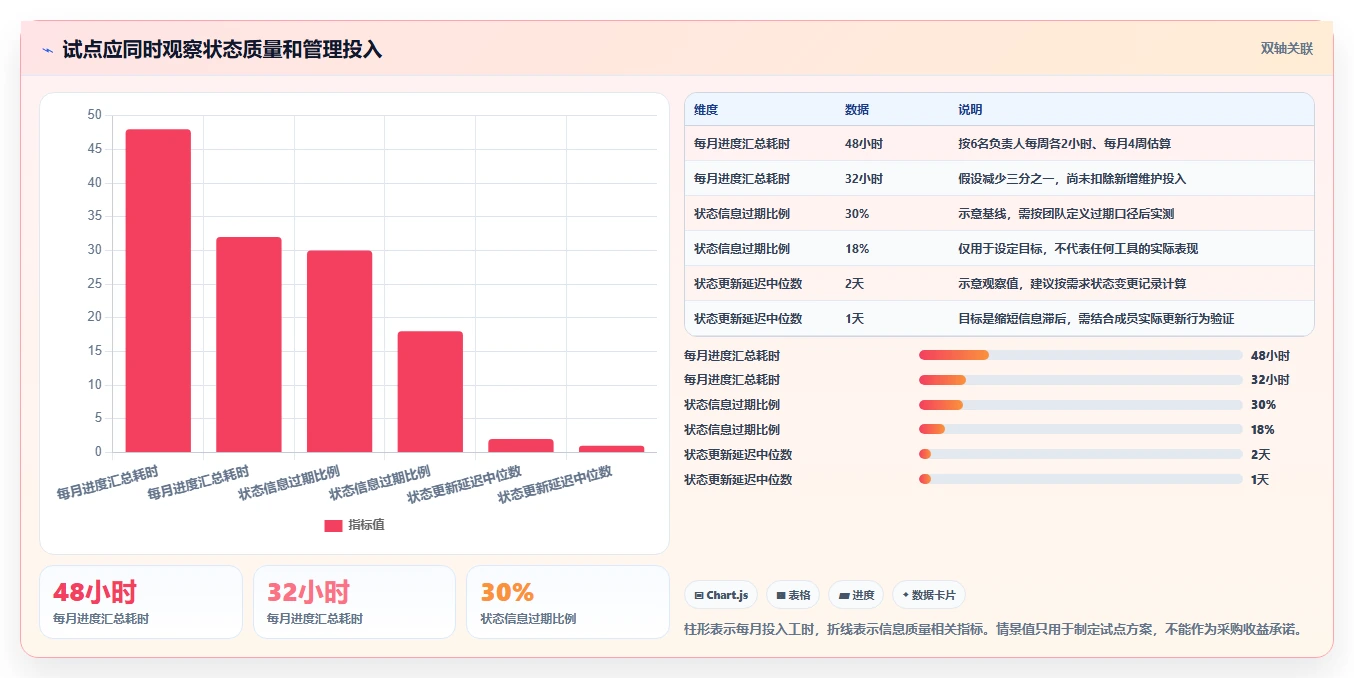
Task: Click the chart bar reaching 18
Action: pos(430,392)
